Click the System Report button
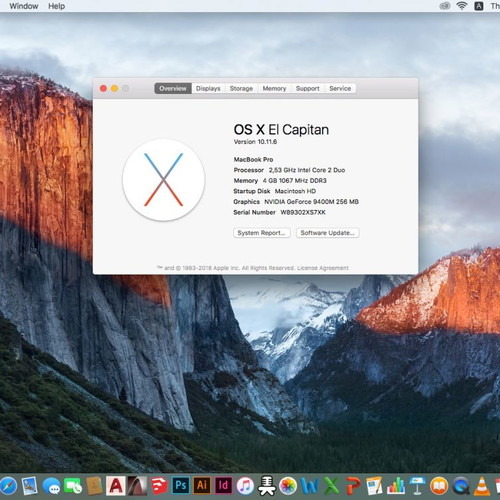 click(x=262, y=233)
